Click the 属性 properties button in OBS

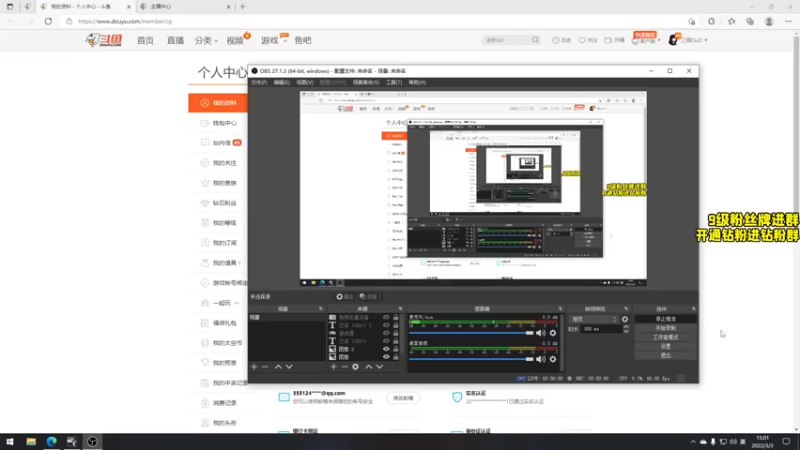[344, 296]
